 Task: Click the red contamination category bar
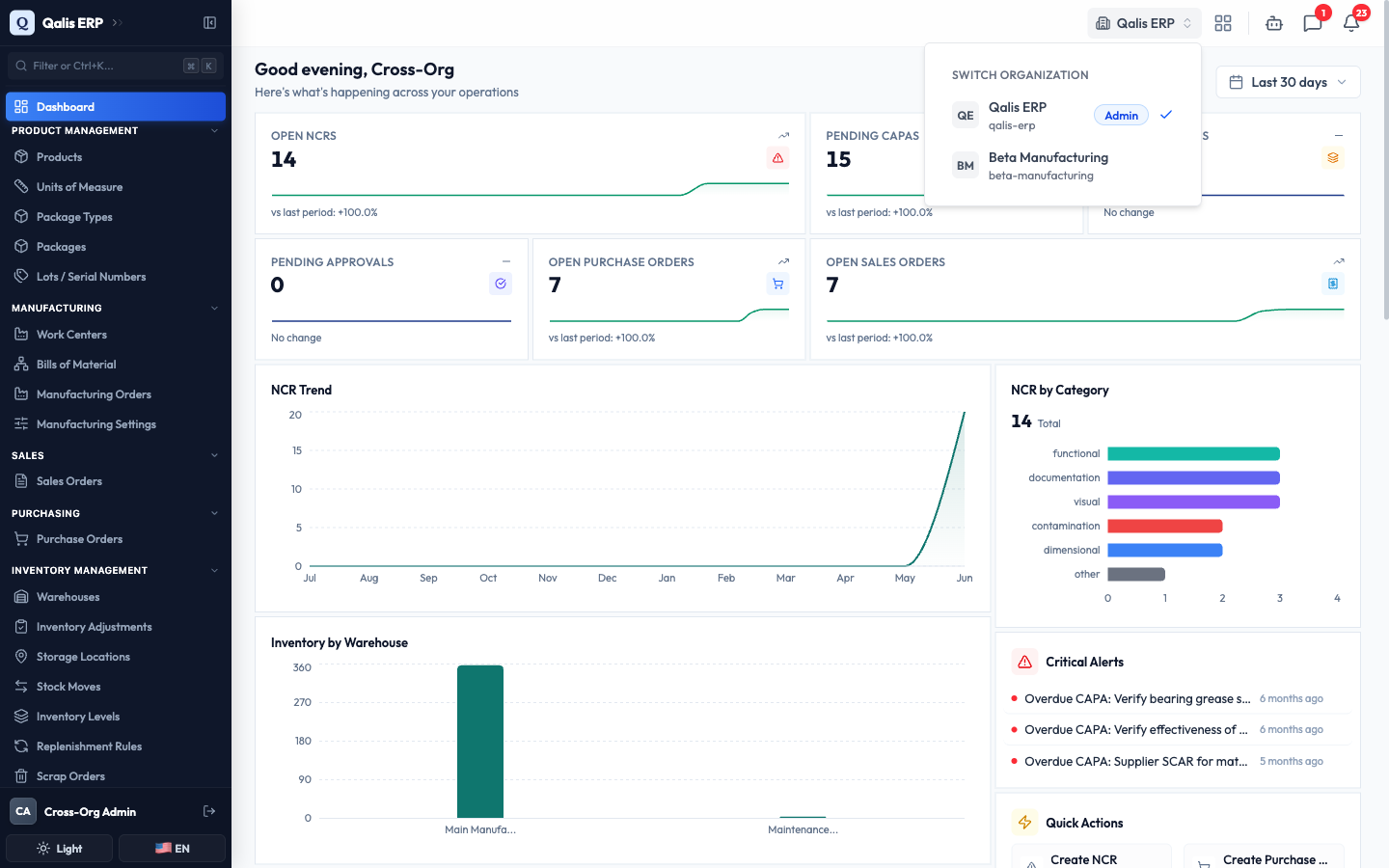[x=1164, y=526]
